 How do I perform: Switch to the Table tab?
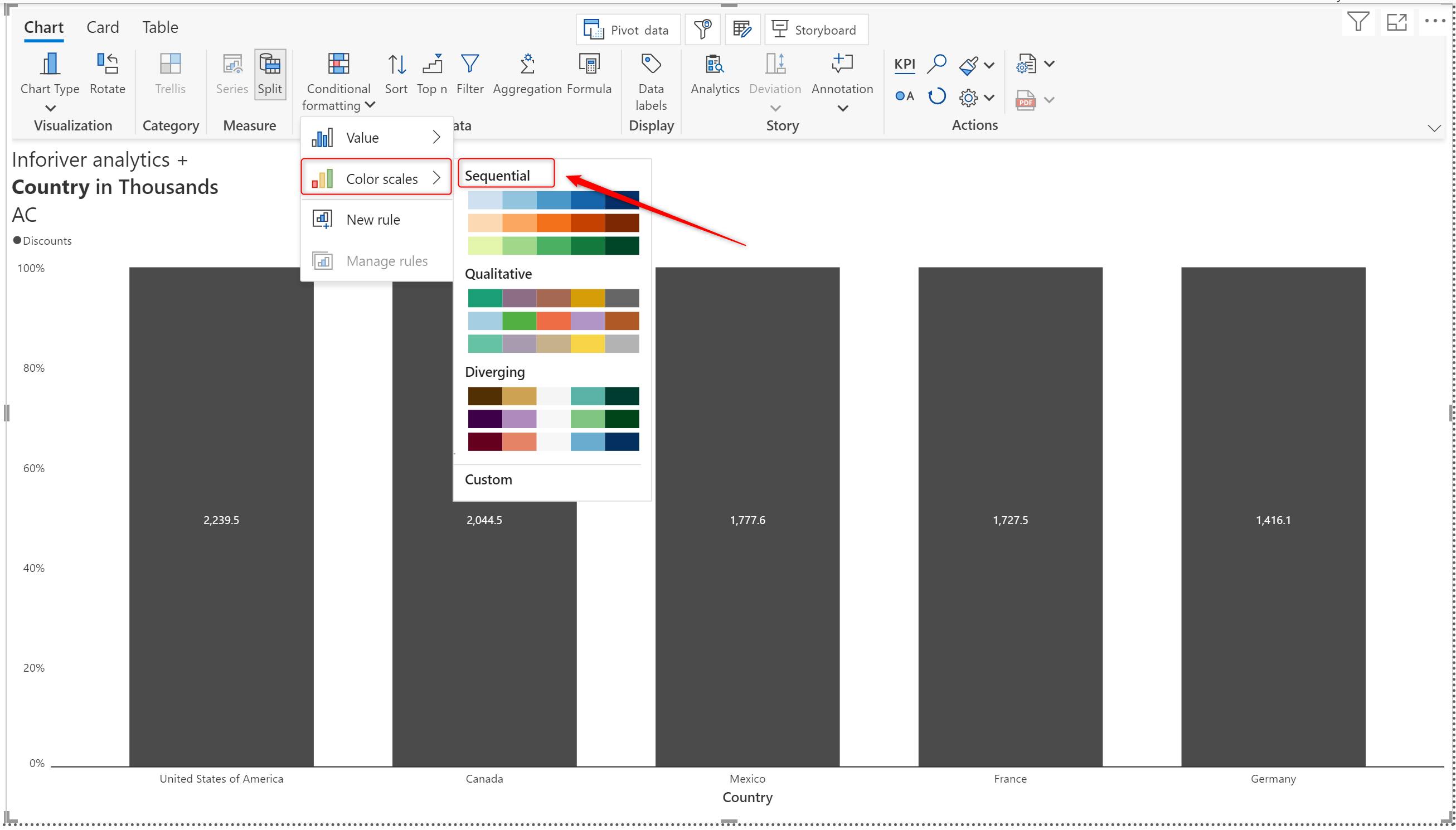click(x=160, y=27)
